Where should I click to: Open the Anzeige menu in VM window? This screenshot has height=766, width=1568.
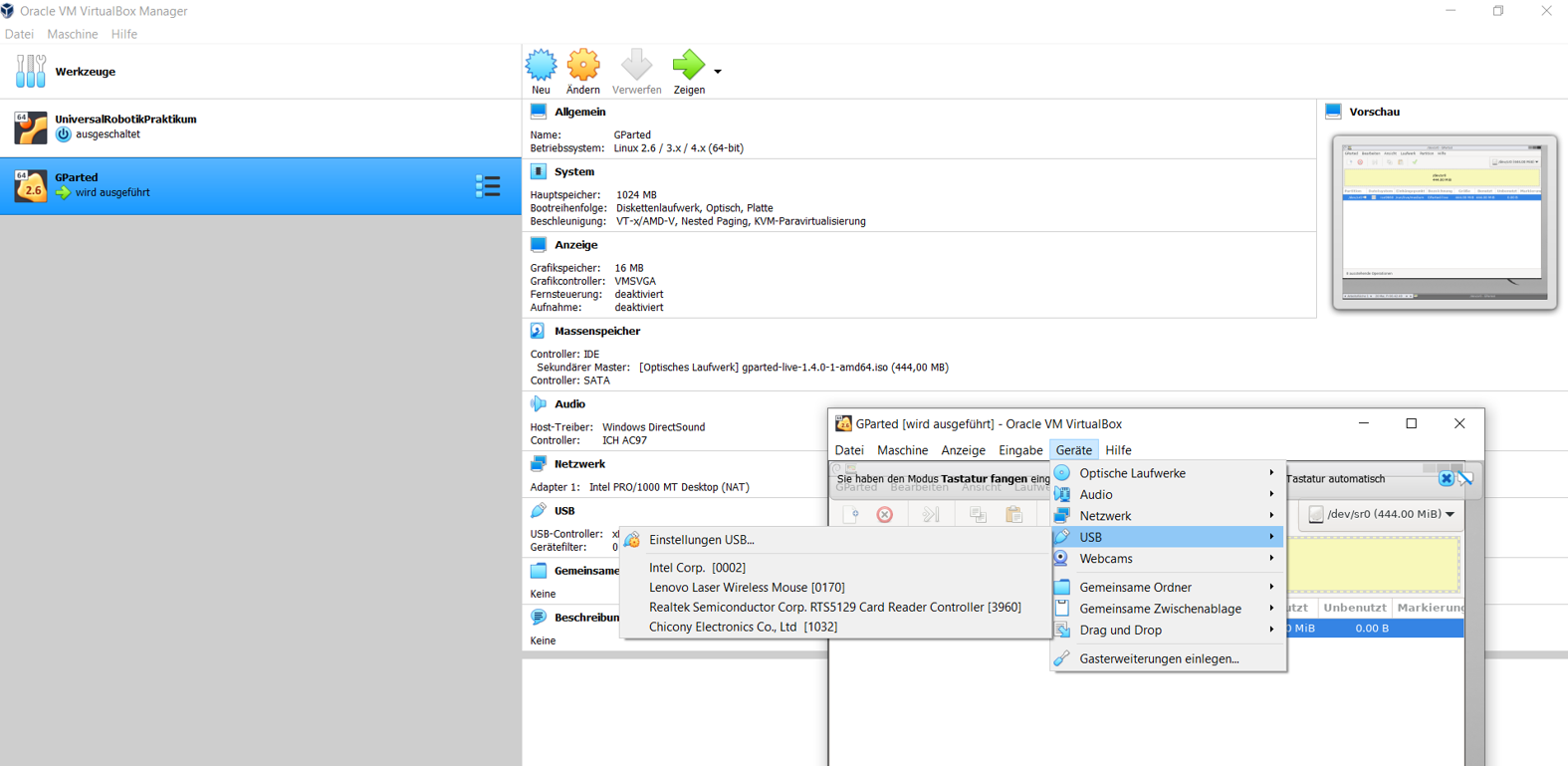click(963, 450)
